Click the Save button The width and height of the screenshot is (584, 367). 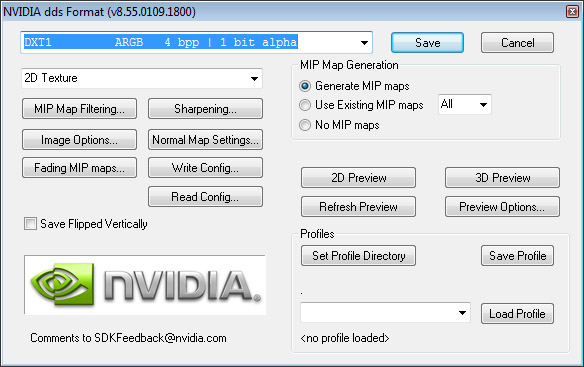click(427, 42)
